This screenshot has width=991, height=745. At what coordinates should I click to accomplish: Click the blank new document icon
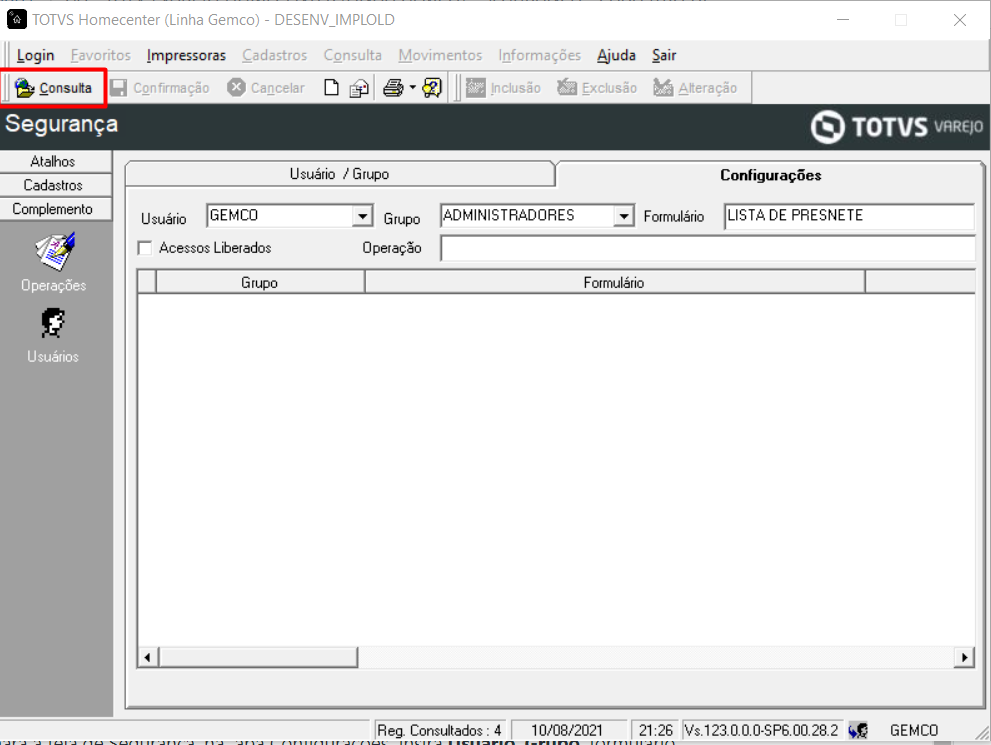click(331, 88)
